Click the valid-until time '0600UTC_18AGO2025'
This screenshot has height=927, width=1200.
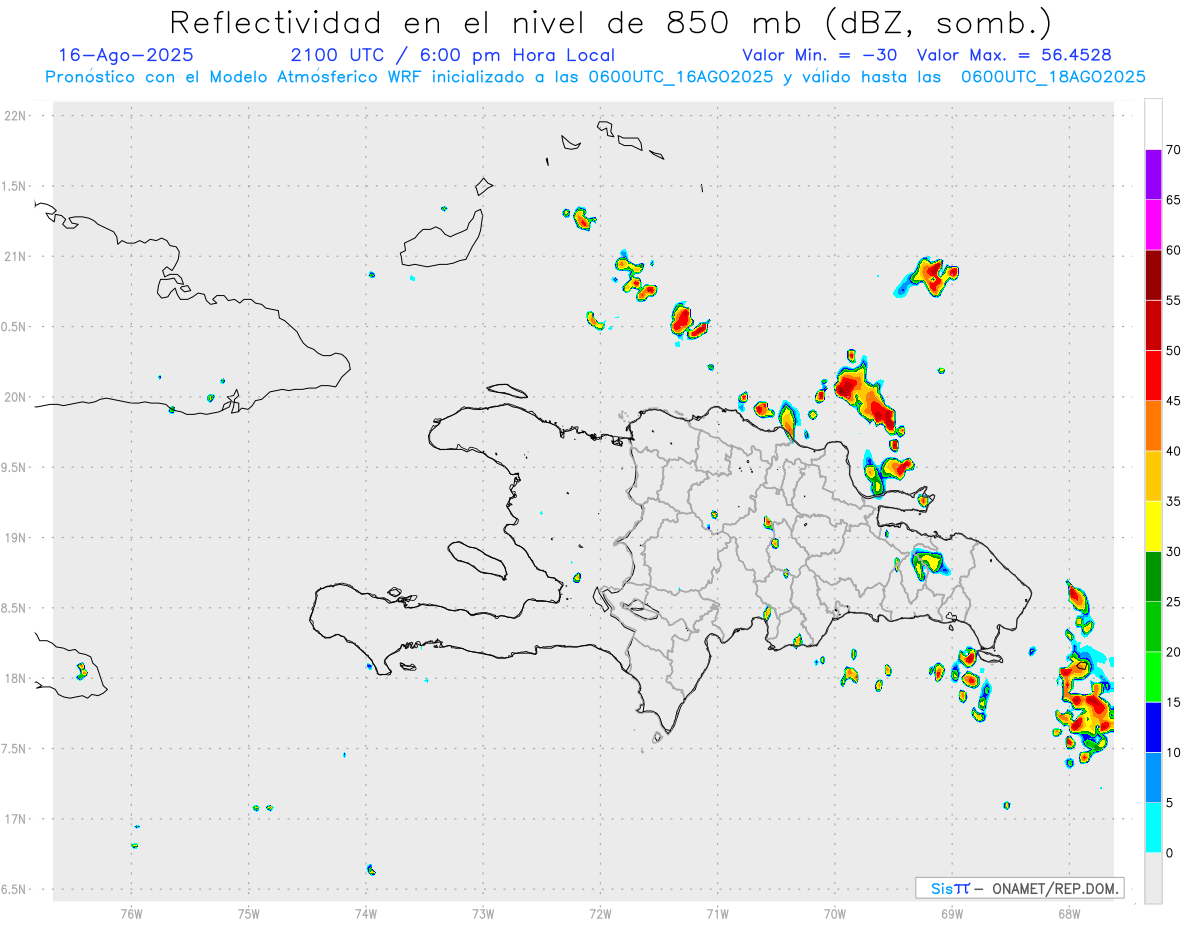1053,77
